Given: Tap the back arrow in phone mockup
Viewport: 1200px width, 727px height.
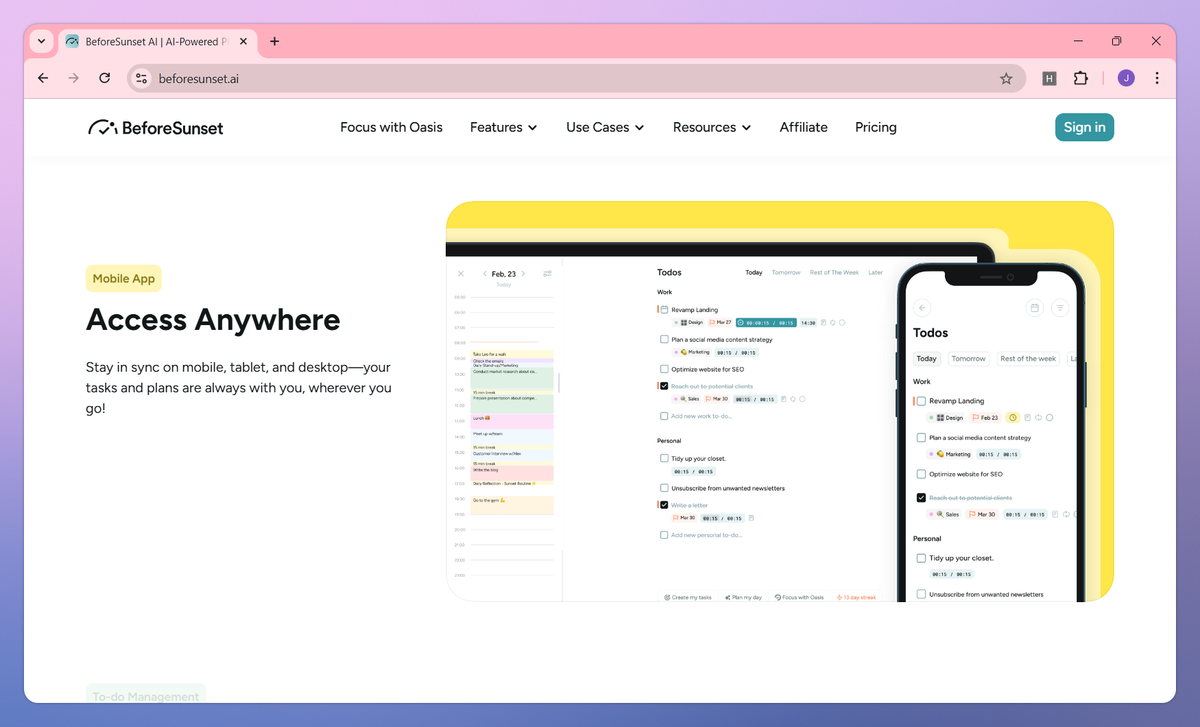Looking at the screenshot, I should pyautogui.click(x=923, y=308).
